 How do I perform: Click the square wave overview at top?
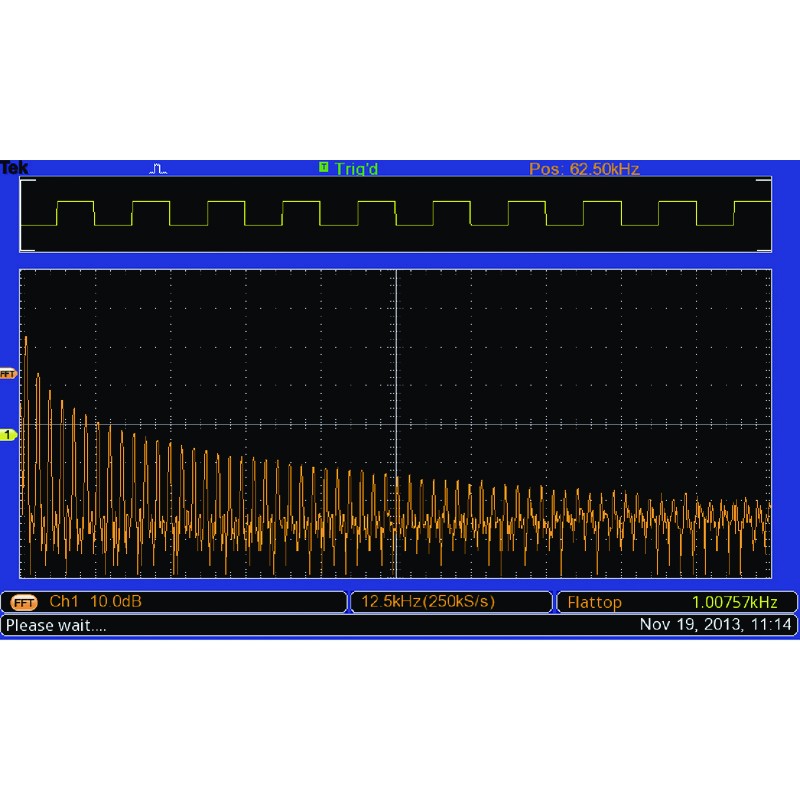coord(396,214)
